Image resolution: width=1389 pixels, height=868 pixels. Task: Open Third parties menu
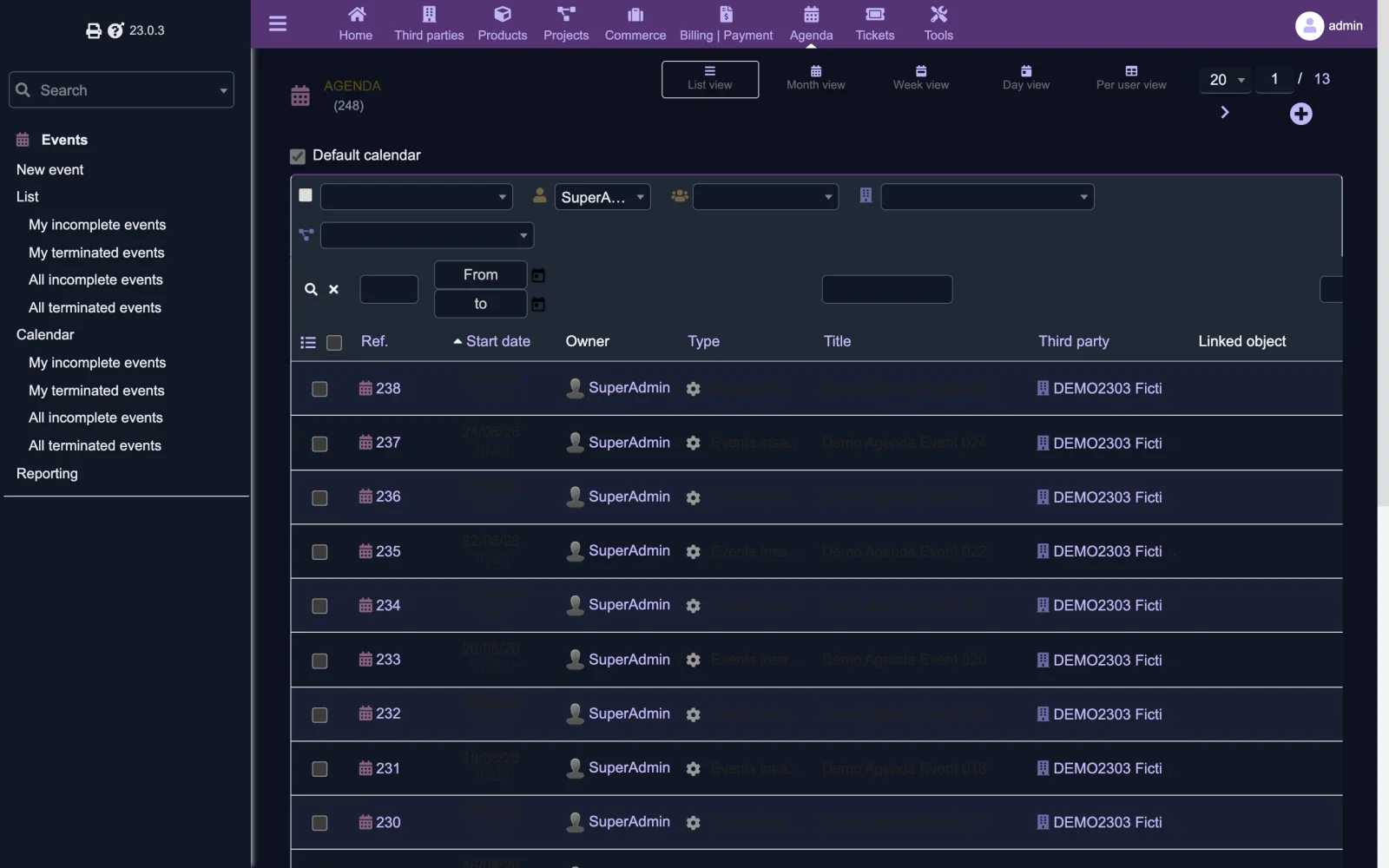(429, 24)
